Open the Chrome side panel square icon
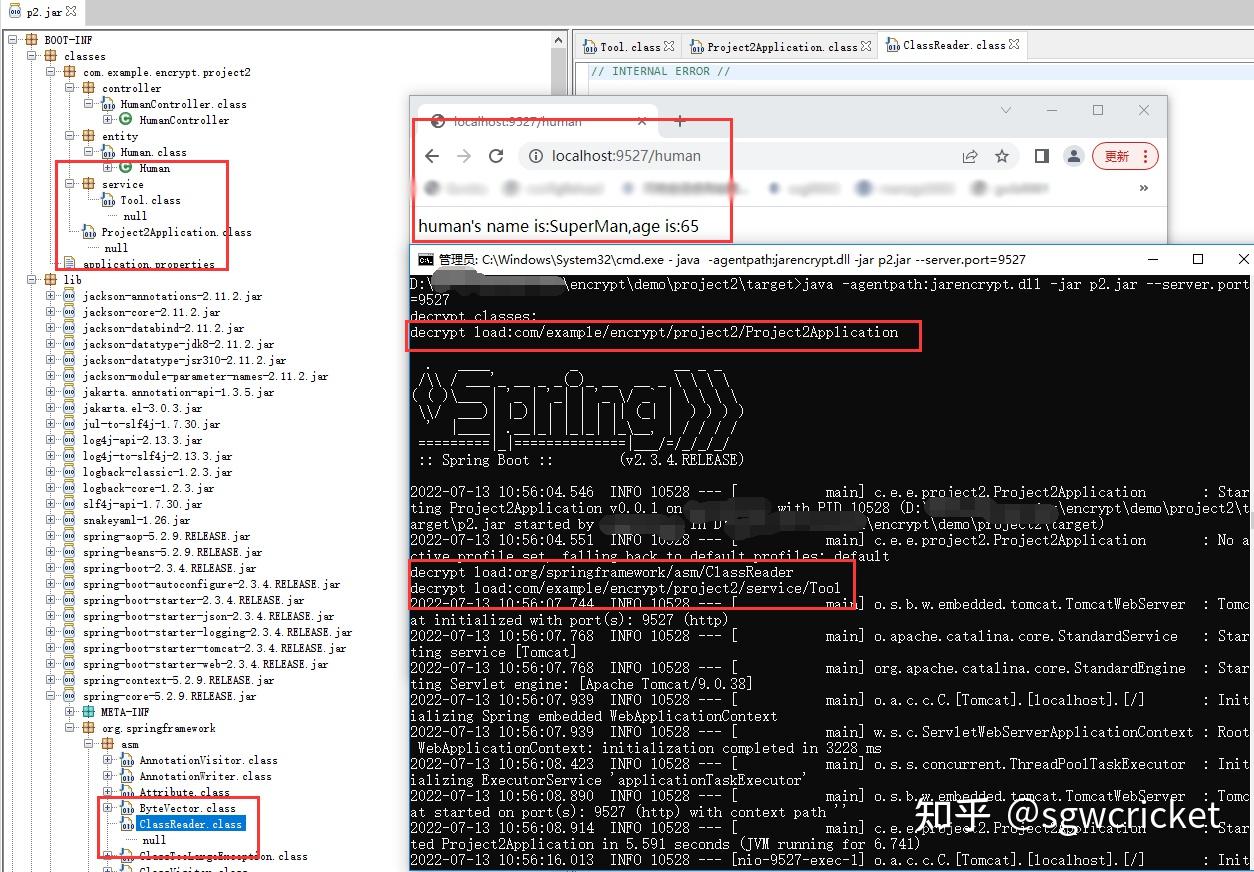The image size is (1254, 872). coord(1040,156)
